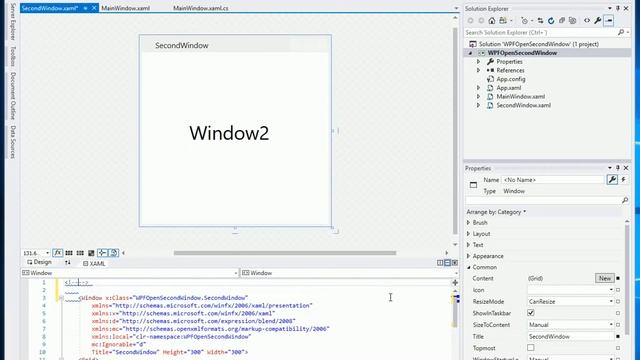Expand the Brush category
640x360 pixels.
[x=469, y=222]
